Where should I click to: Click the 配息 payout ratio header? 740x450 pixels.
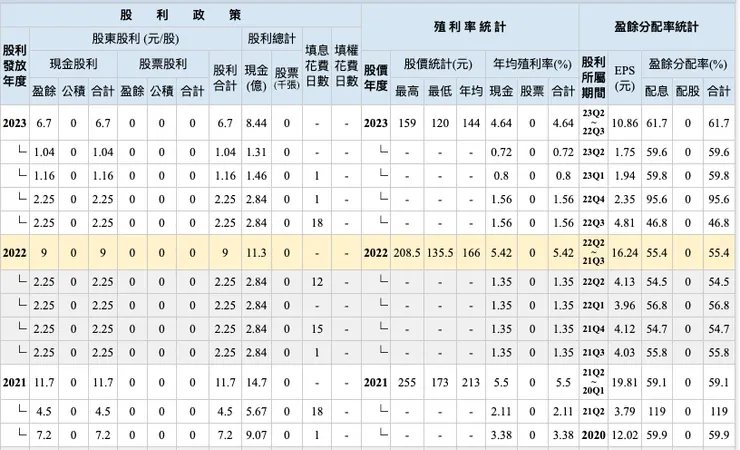click(656, 92)
